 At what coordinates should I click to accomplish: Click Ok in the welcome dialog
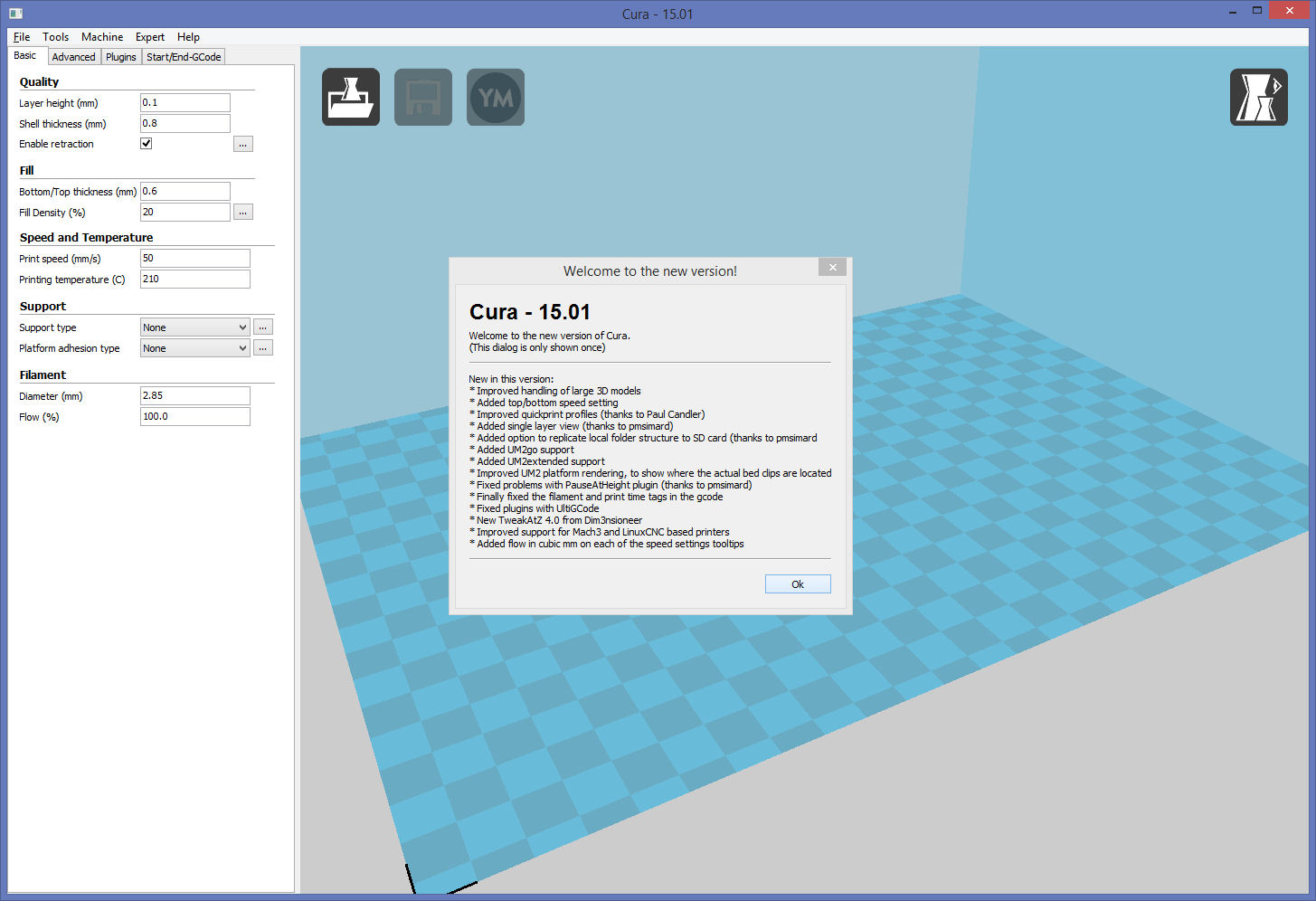[x=798, y=584]
